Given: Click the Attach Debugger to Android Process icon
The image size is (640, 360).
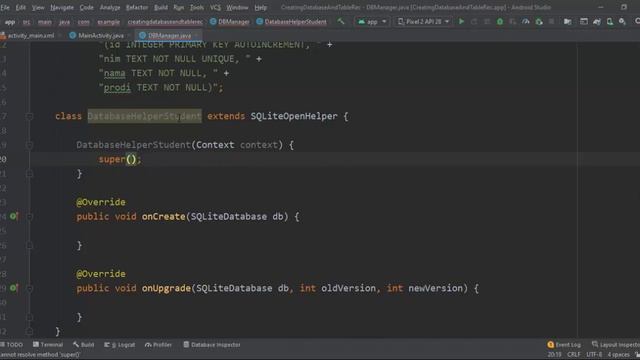Looking at the screenshot, I should [x=539, y=22].
